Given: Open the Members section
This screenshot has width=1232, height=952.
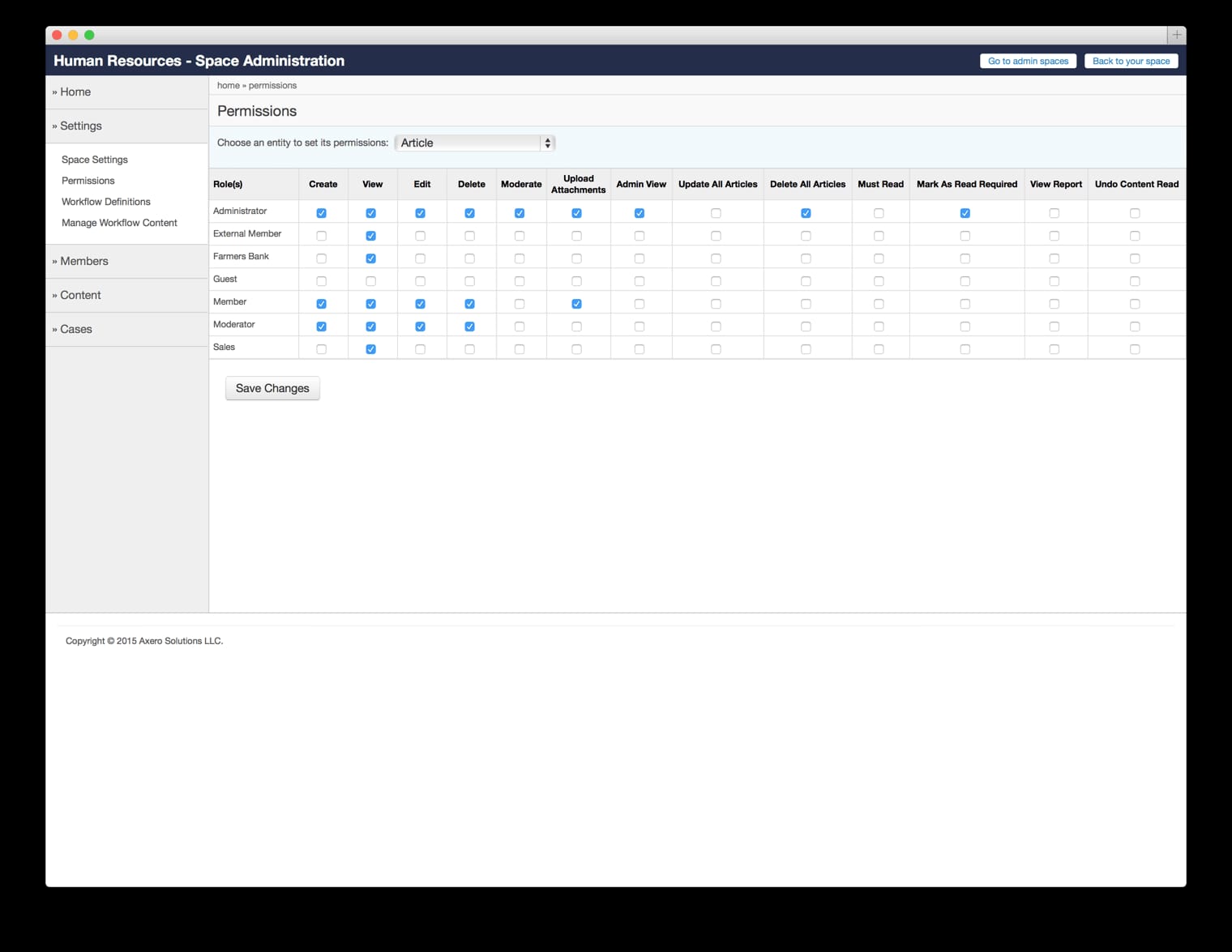Looking at the screenshot, I should click(84, 261).
